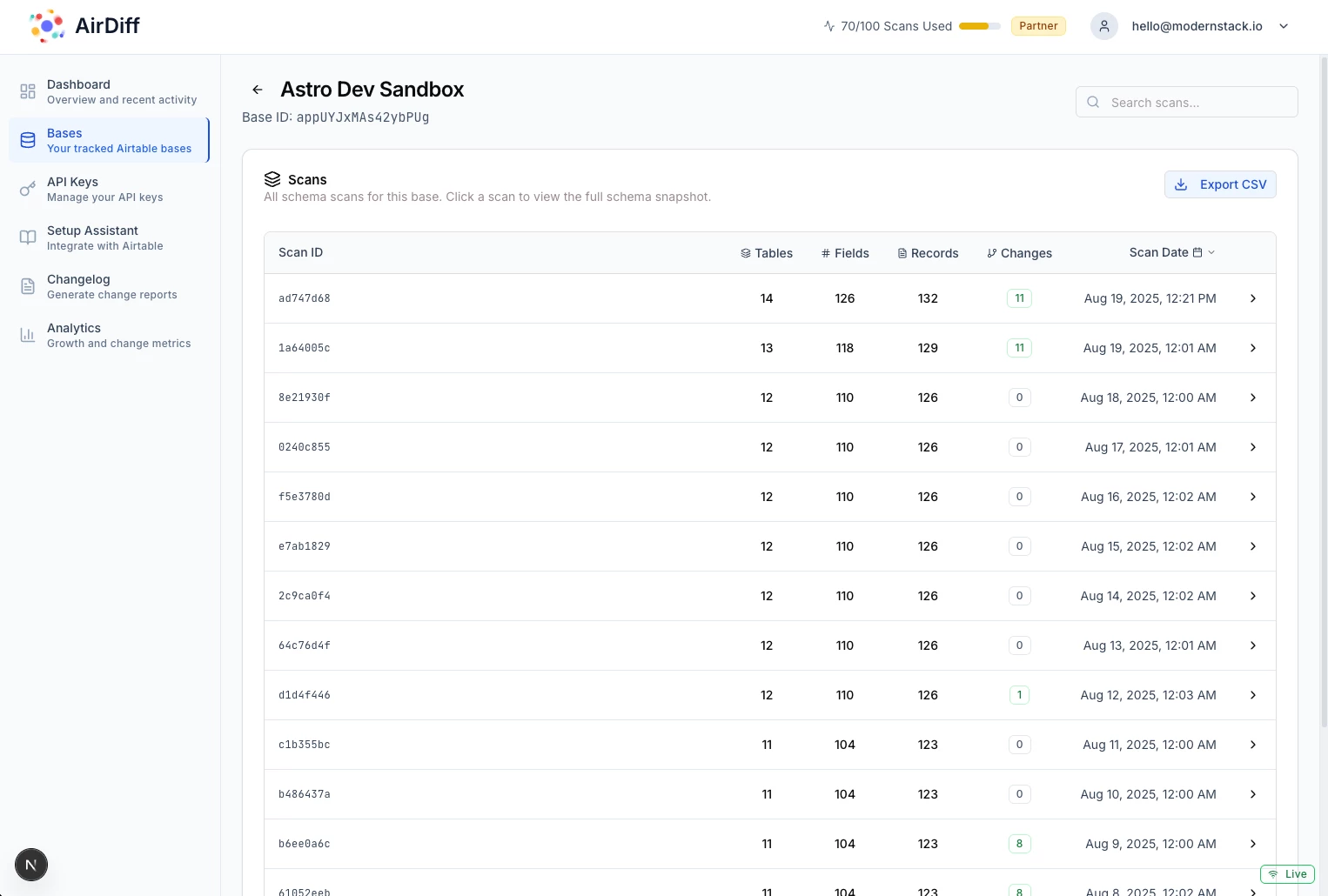Click the page vertical scrollbar
The width and height of the screenshot is (1328, 896).
click(1324, 391)
